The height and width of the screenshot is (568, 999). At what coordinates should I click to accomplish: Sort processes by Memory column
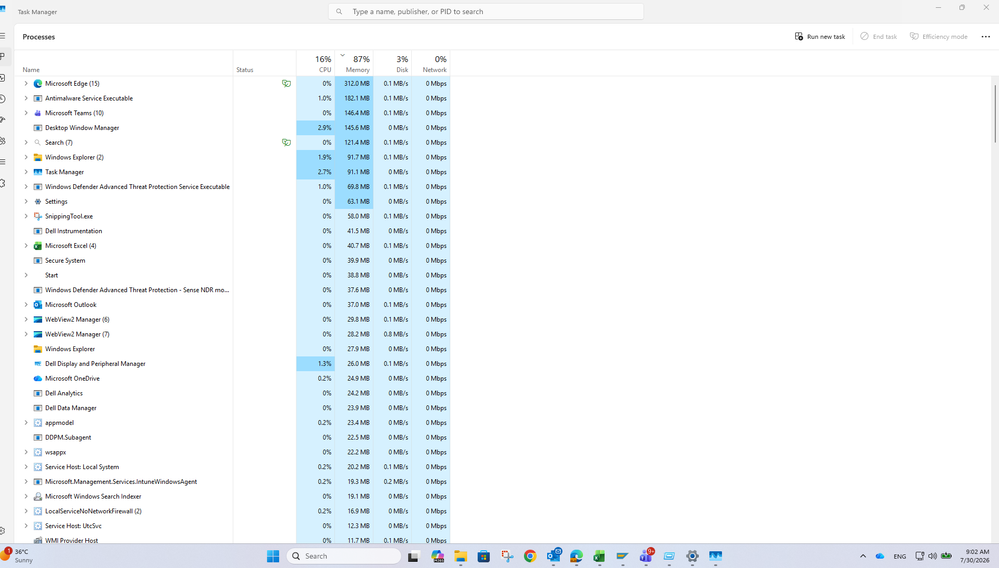tap(354, 64)
